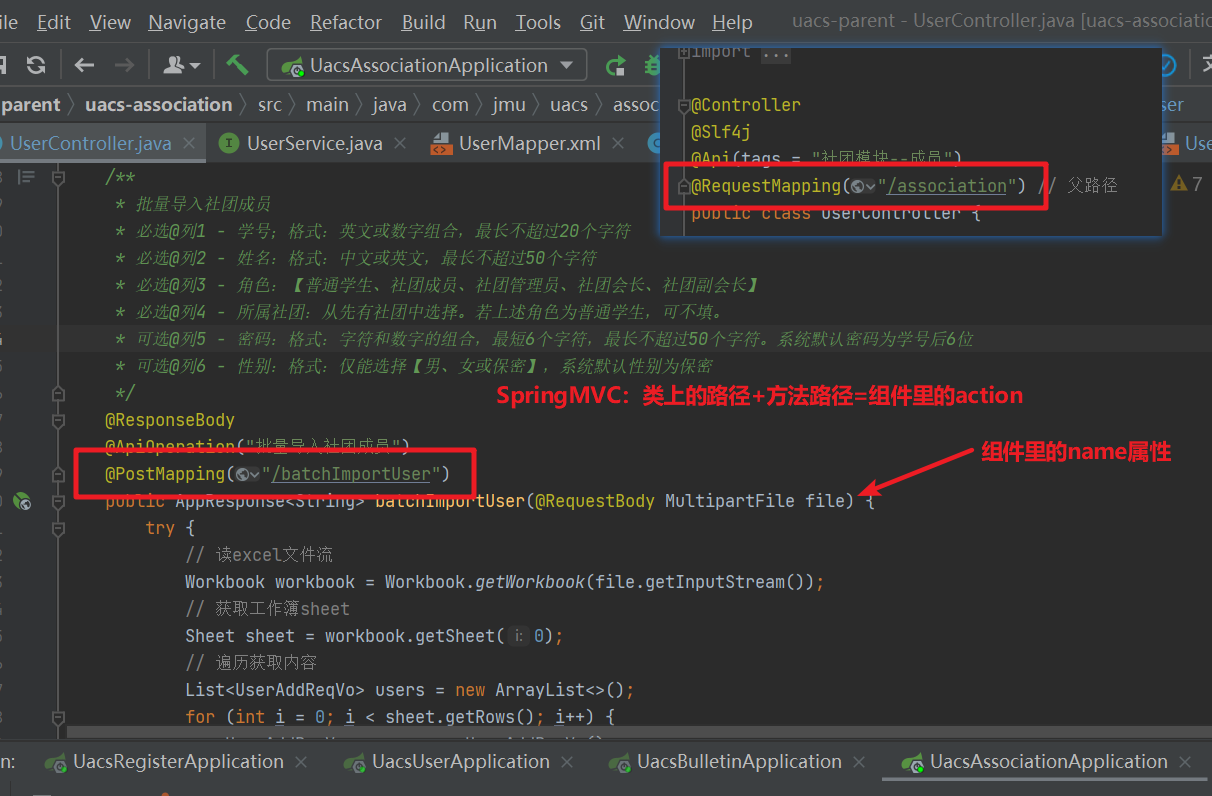This screenshot has width=1212, height=796.
Task: Open the Git menu
Action: (x=592, y=22)
